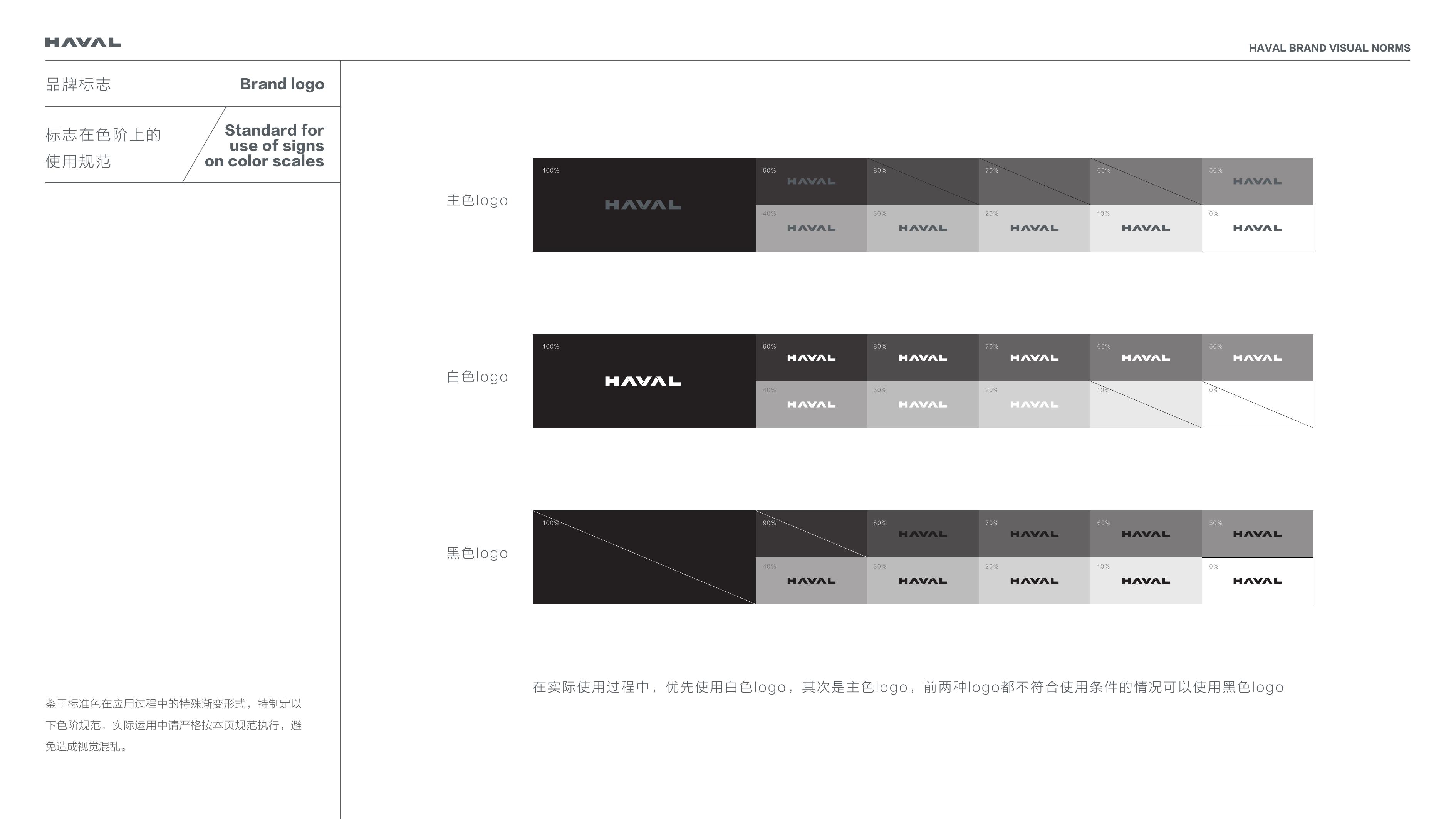Click the white HAVAL logo on the 60% swatch, 白色logo row
1456x819 pixels.
coord(1146,358)
